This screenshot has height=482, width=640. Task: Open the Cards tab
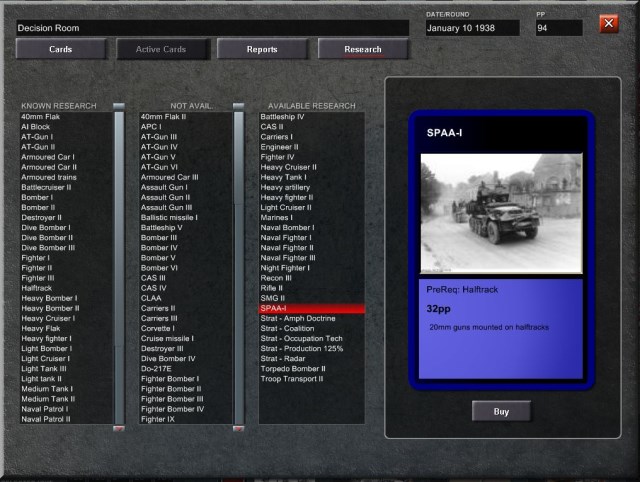coord(60,48)
